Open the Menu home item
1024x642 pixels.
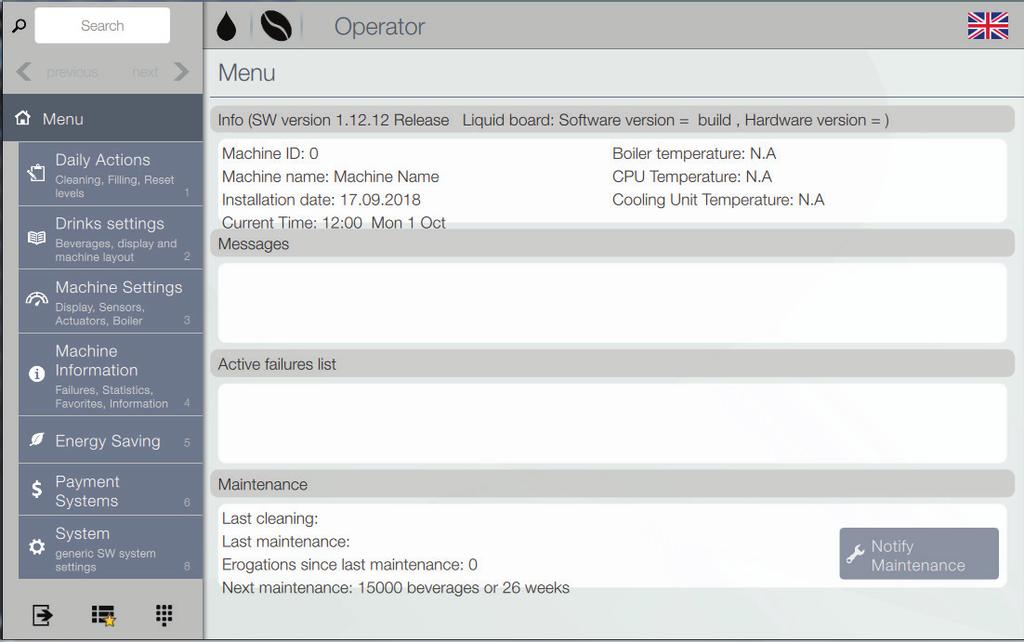(103, 118)
